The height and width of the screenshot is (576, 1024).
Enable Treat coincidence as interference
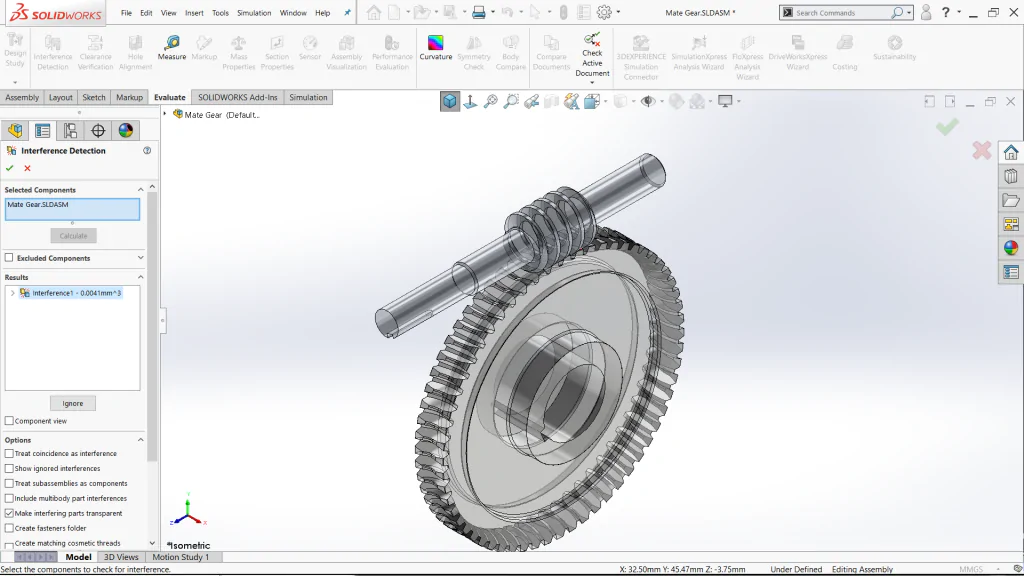click(x=9, y=453)
